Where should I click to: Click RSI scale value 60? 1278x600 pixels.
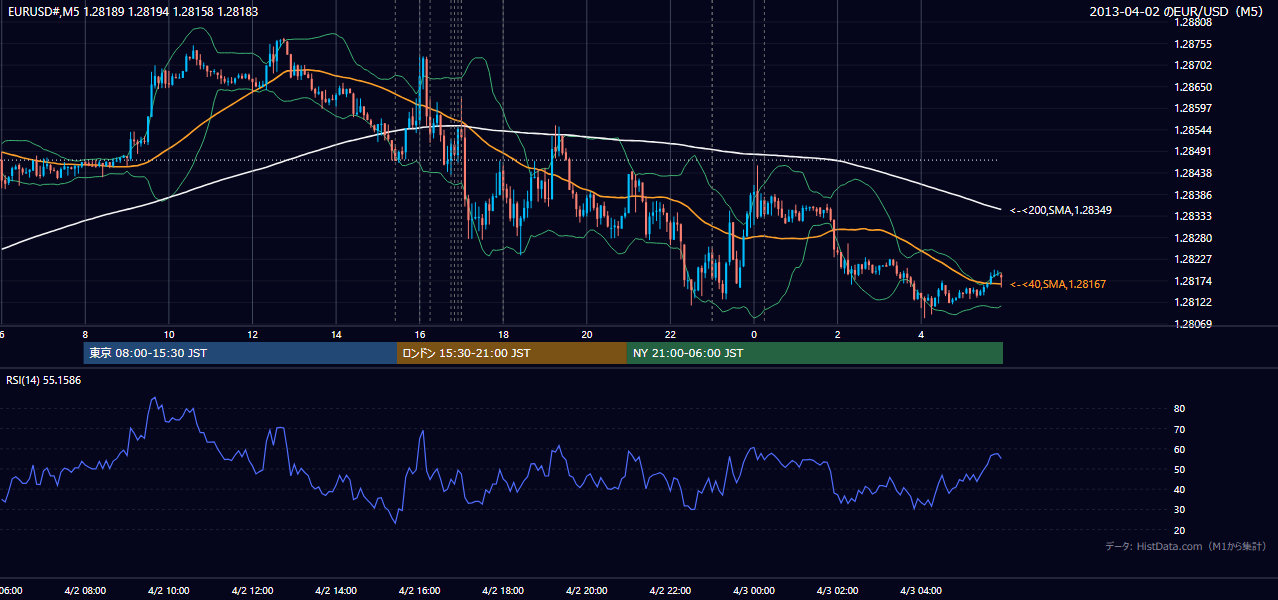coord(1180,449)
